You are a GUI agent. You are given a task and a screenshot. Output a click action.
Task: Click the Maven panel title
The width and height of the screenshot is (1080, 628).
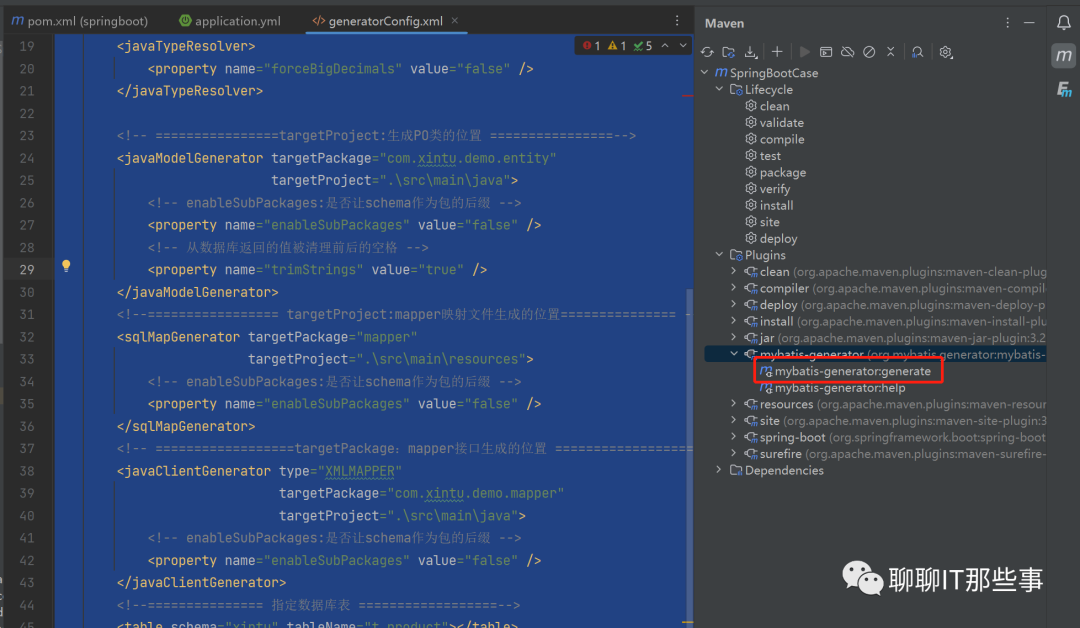point(724,23)
